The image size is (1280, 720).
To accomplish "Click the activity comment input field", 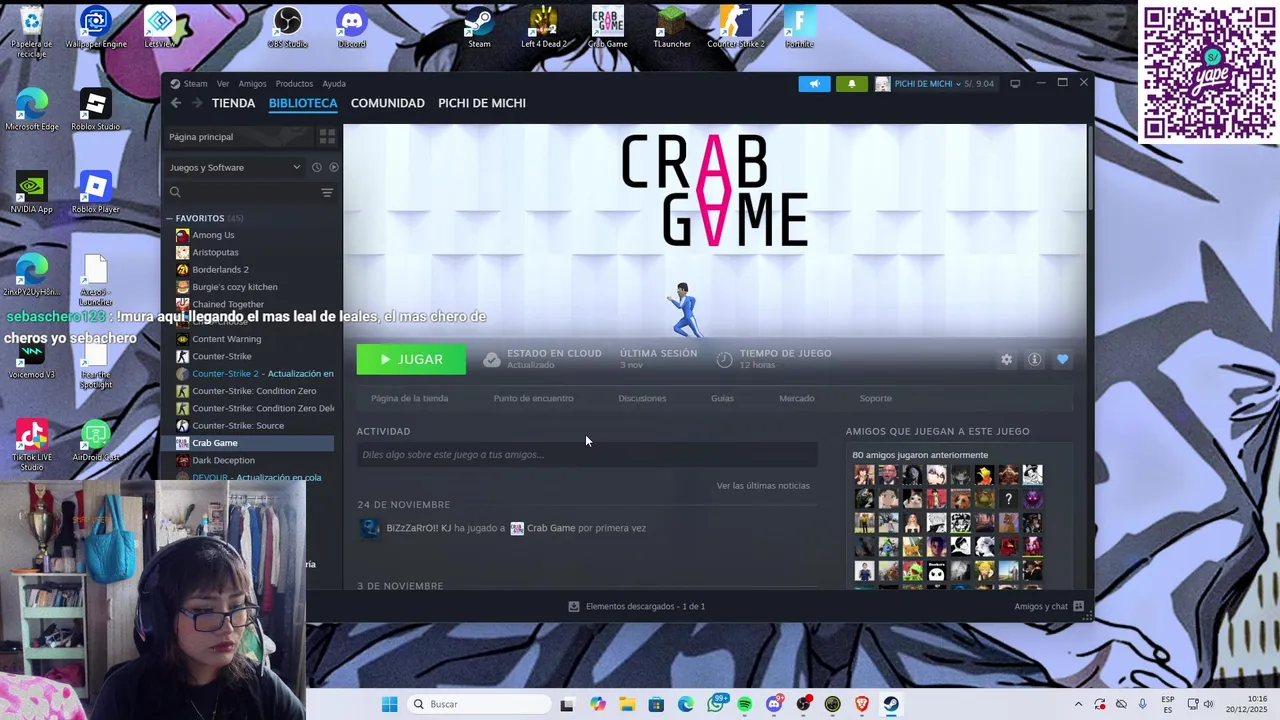I will [587, 455].
